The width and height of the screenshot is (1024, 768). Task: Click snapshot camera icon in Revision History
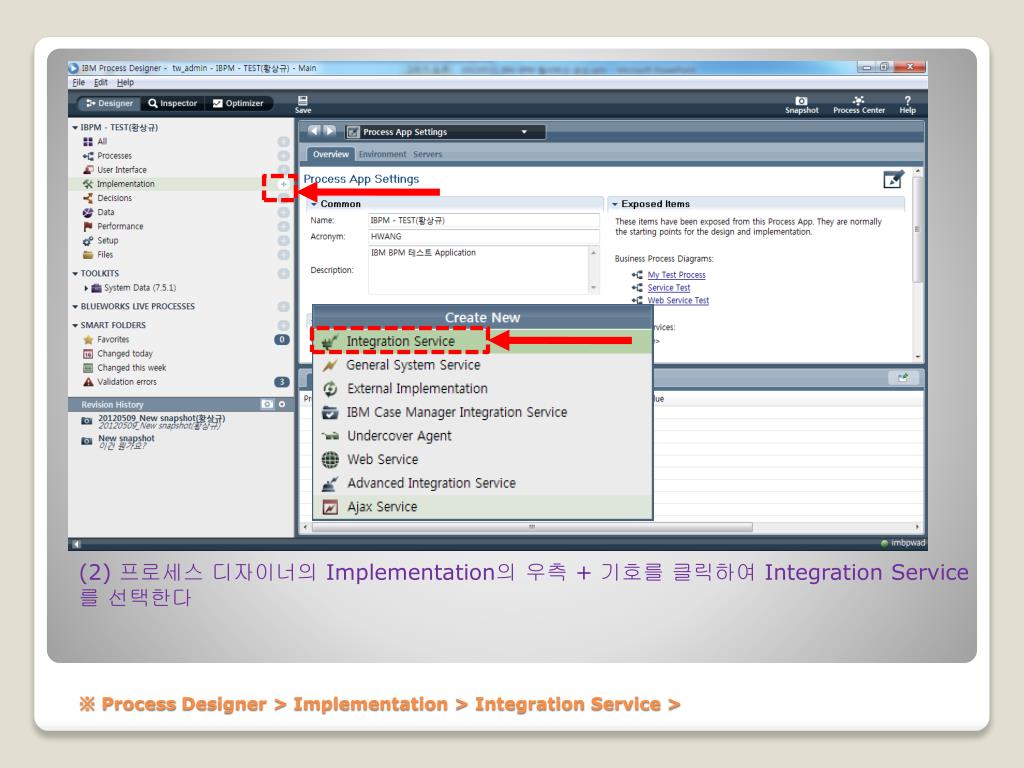[x=266, y=404]
